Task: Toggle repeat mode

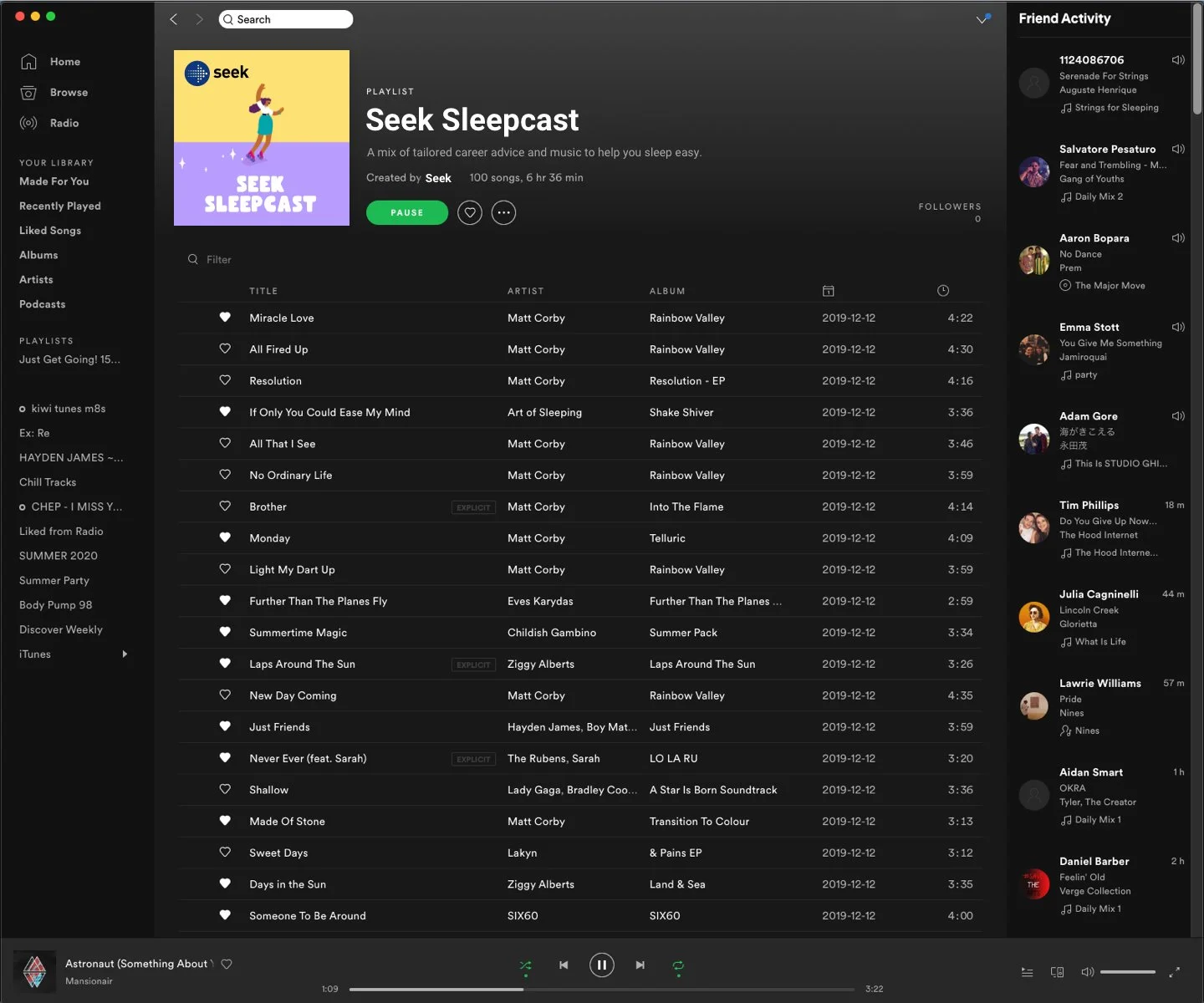Action: tap(678, 965)
